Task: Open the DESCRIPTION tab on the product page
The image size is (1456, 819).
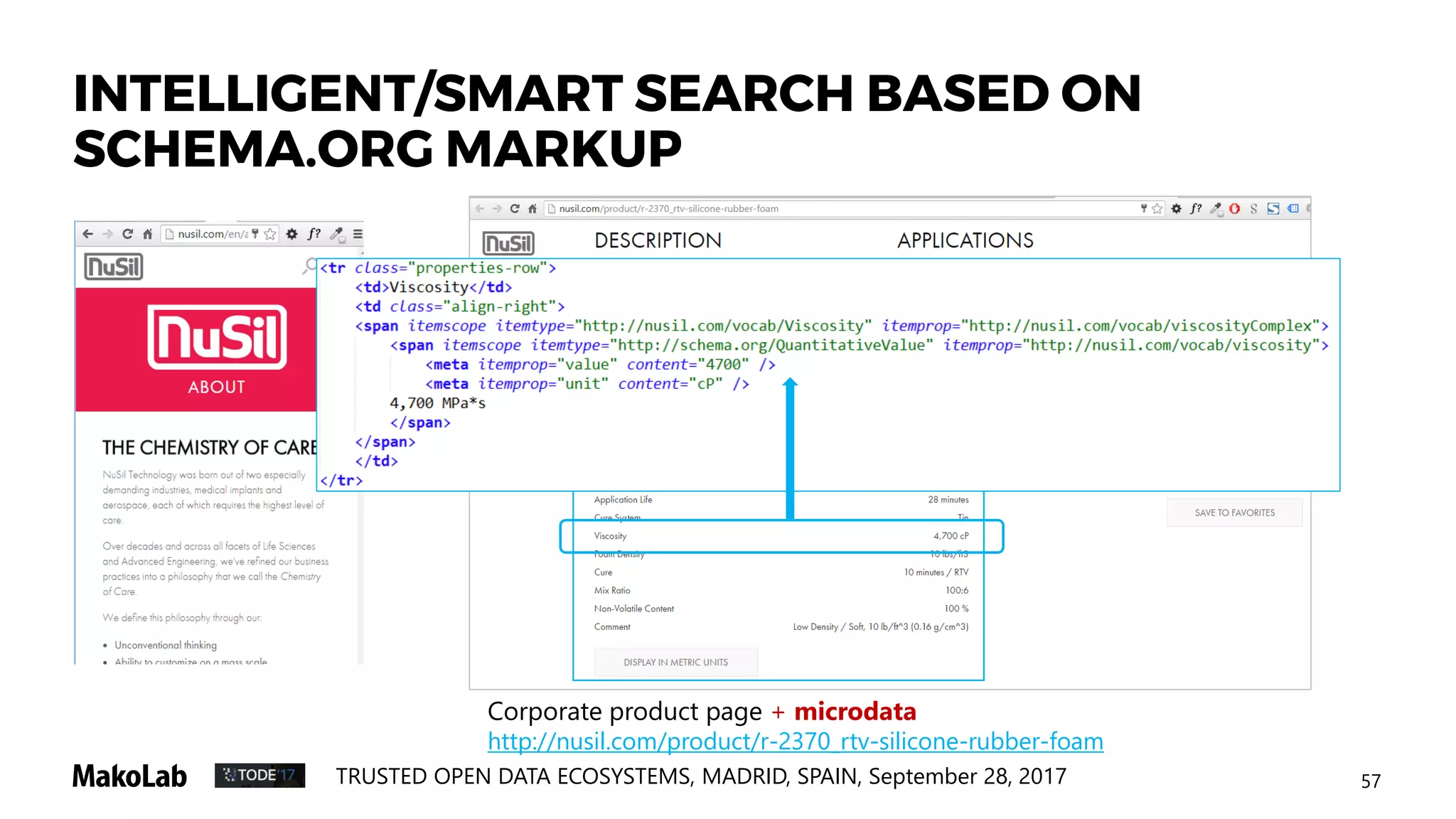Action: (x=658, y=240)
